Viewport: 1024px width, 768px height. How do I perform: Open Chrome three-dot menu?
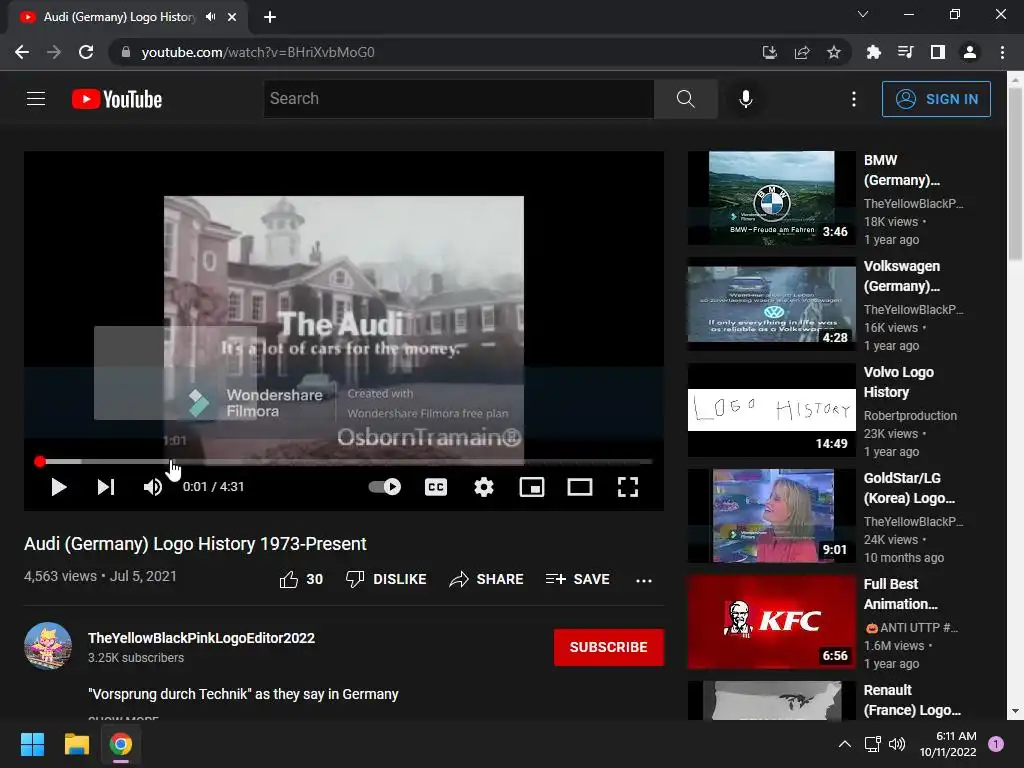click(1002, 52)
